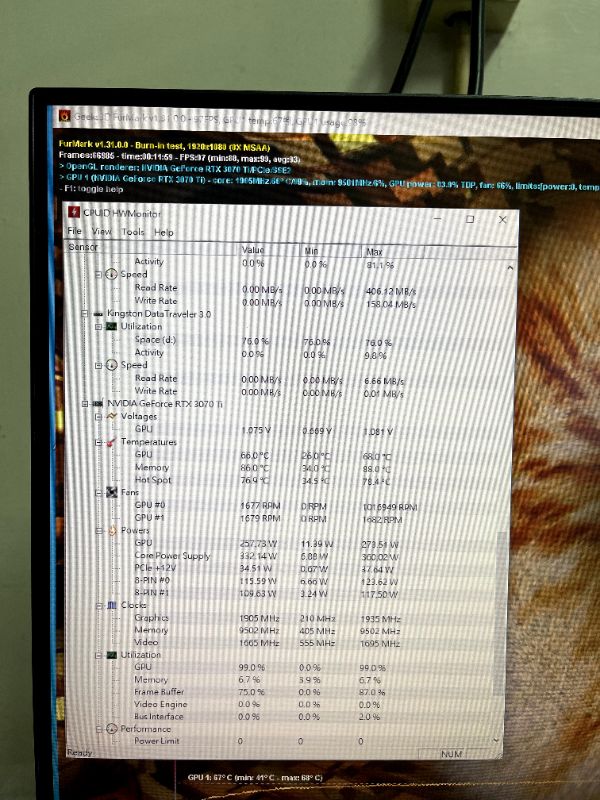Collapse the Performance group

click(98, 729)
